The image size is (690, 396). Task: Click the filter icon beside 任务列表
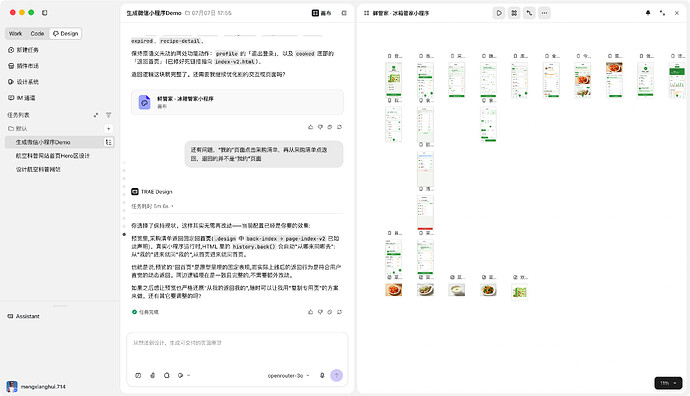(108, 115)
